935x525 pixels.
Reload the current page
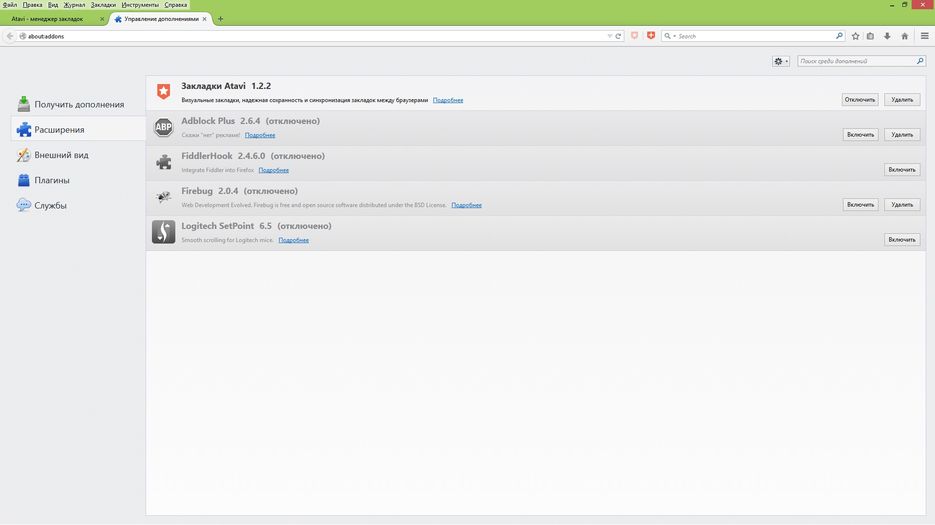tap(618, 36)
